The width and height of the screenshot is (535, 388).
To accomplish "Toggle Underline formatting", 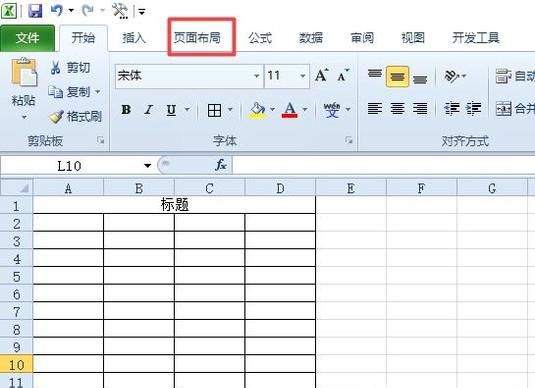I will coord(171,110).
